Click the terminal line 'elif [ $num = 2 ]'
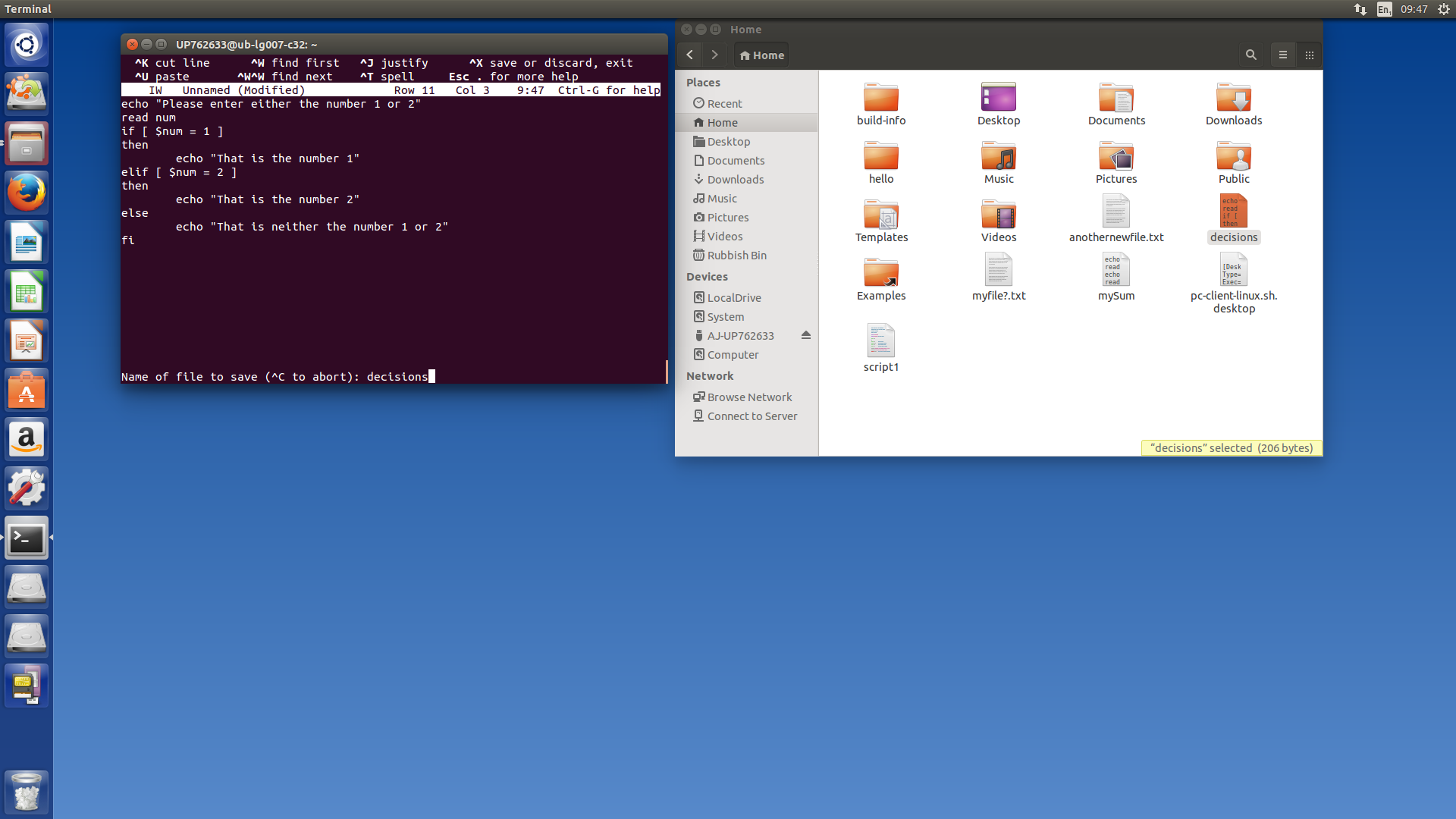The image size is (1456, 819). point(179,172)
